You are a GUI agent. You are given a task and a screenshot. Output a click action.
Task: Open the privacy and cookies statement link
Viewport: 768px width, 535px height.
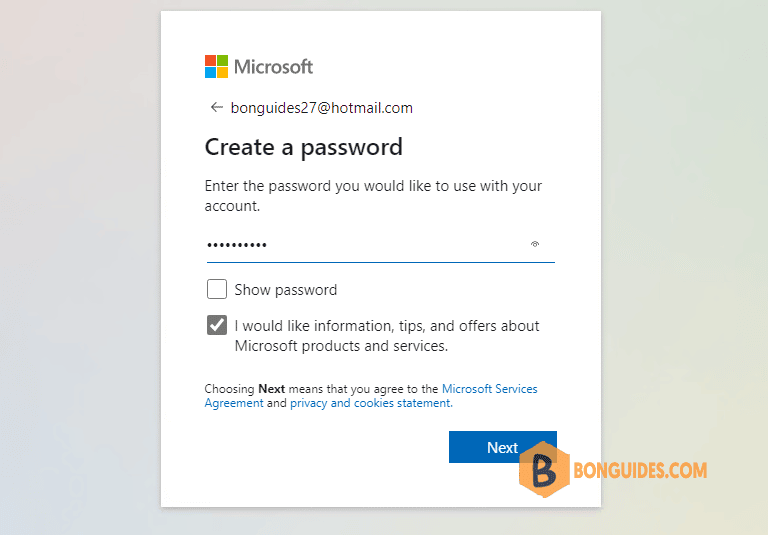tap(371, 403)
